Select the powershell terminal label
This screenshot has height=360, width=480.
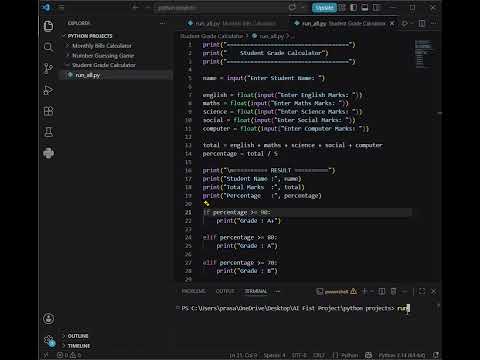click(x=337, y=292)
